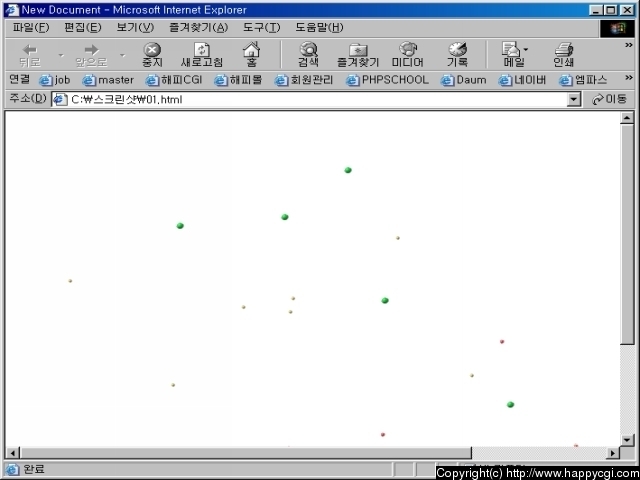This screenshot has width=640, height=480.
Task: Open the 파일(F) menu
Action: (31, 28)
